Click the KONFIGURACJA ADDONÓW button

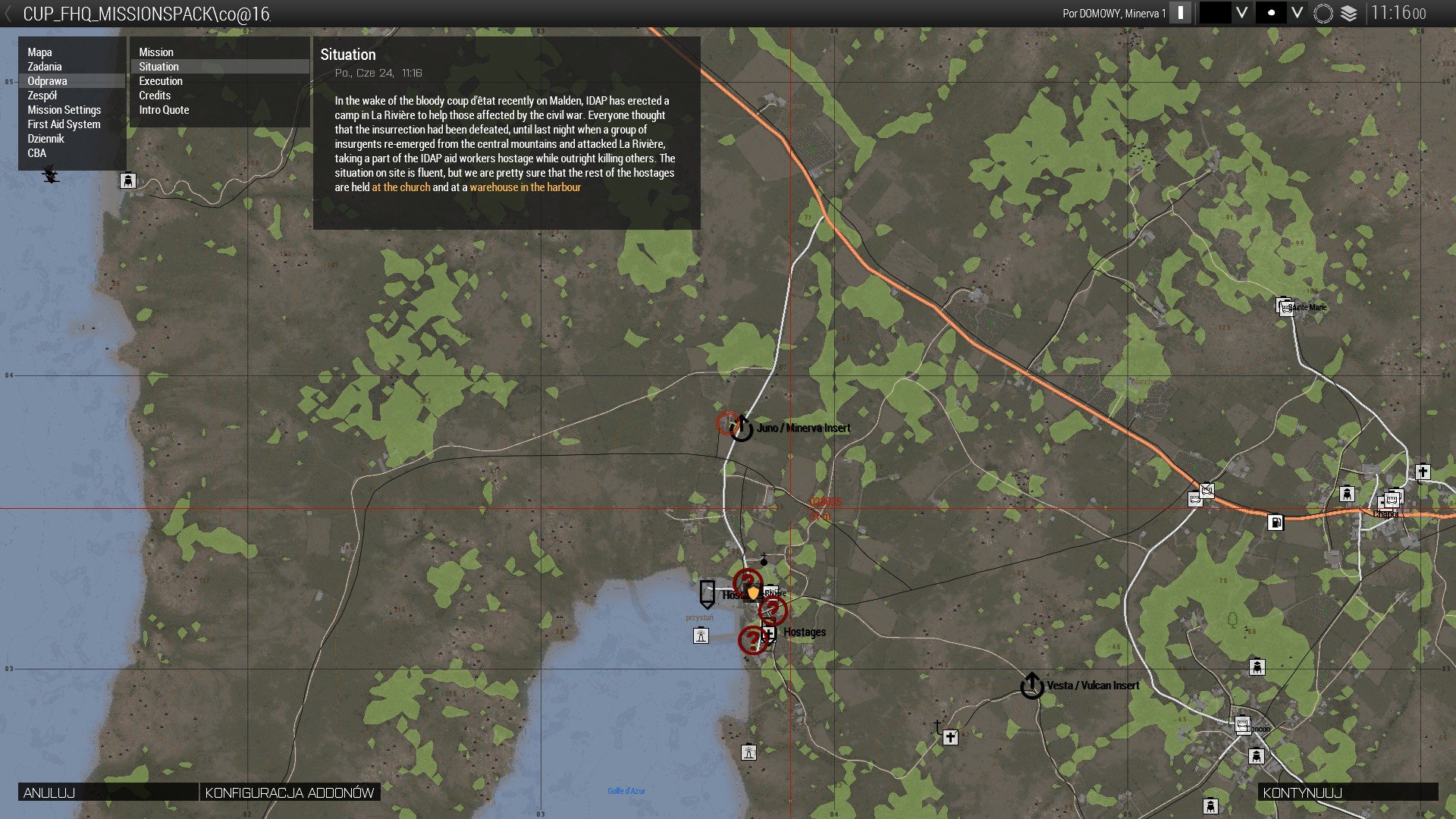click(x=290, y=792)
